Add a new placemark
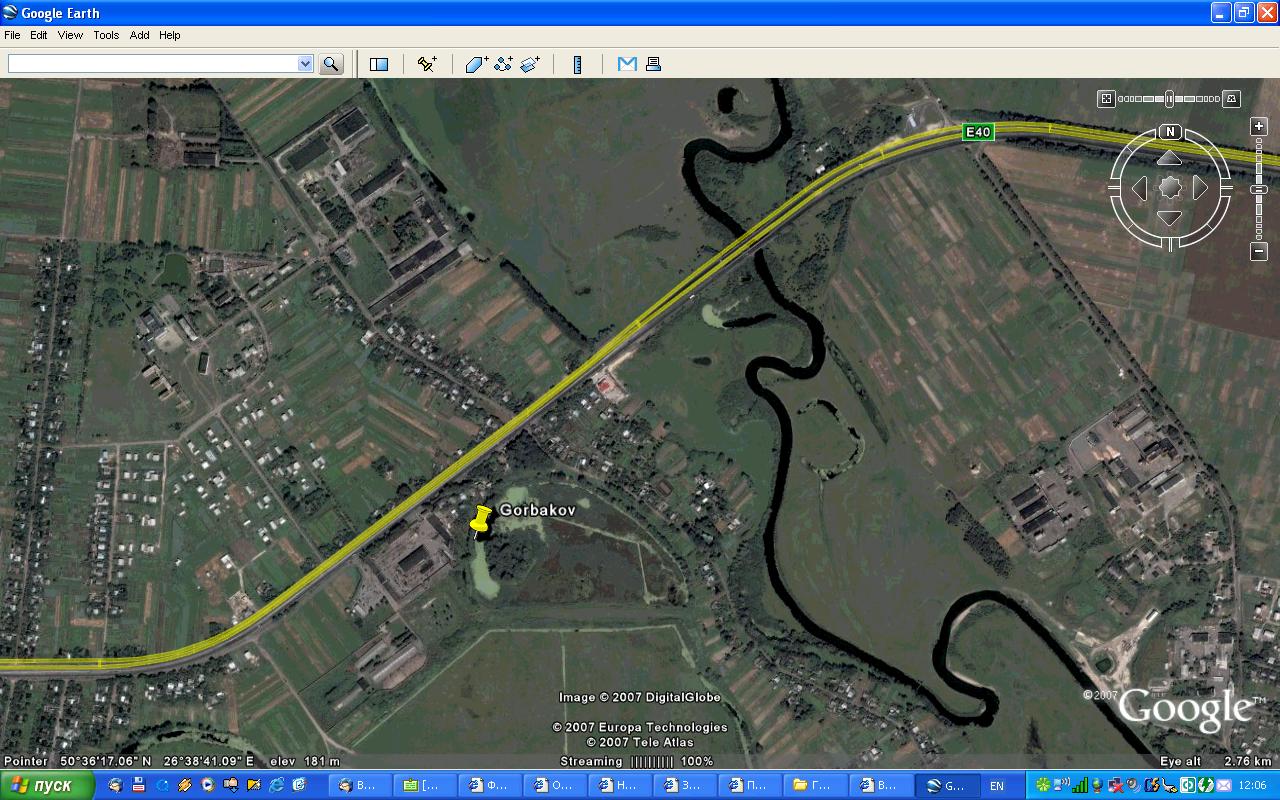Image resolution: width=1280 pixels, height=800 pixels. click(427, 64)
